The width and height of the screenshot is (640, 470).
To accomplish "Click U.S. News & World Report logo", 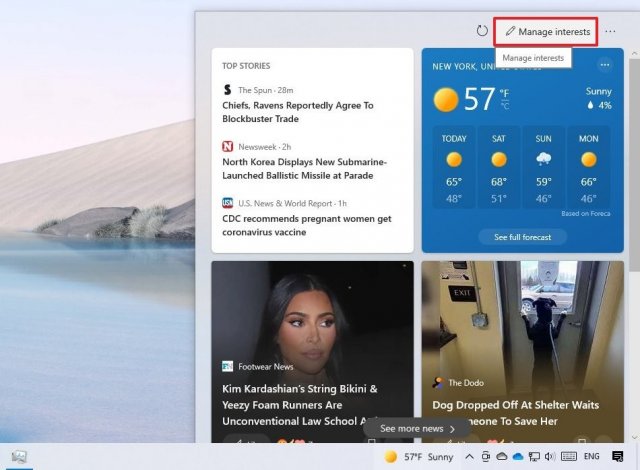I will point(227,203).
